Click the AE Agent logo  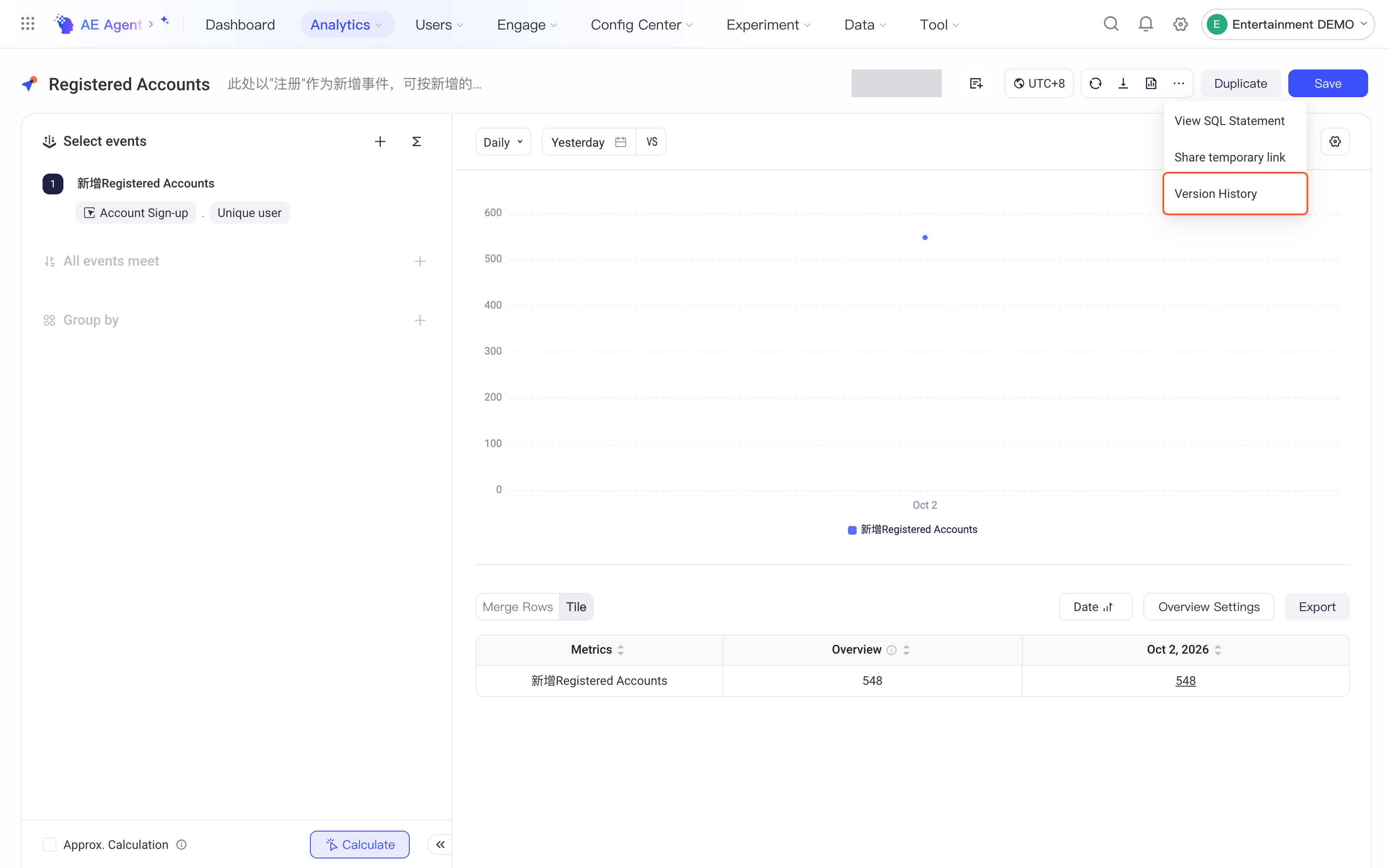click(64, 24)
